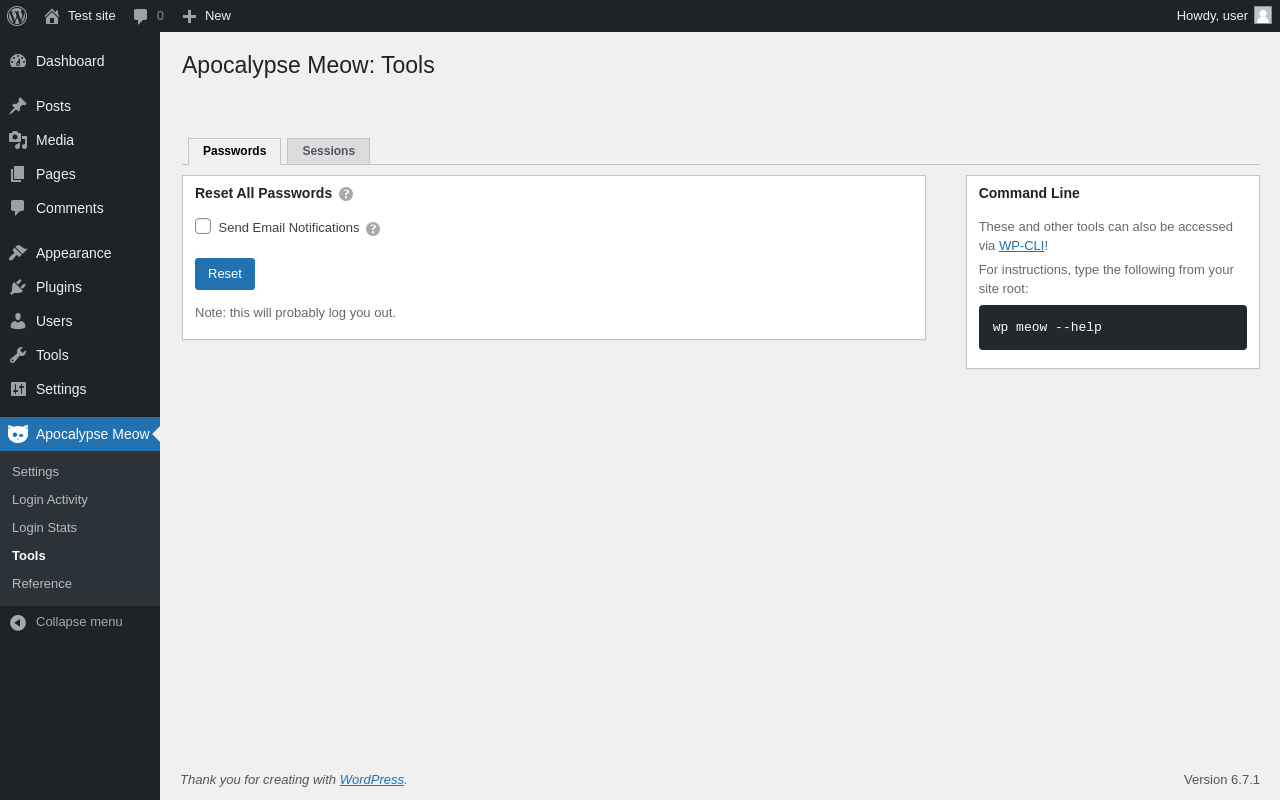Select the Passwords tab

[234, 151]
